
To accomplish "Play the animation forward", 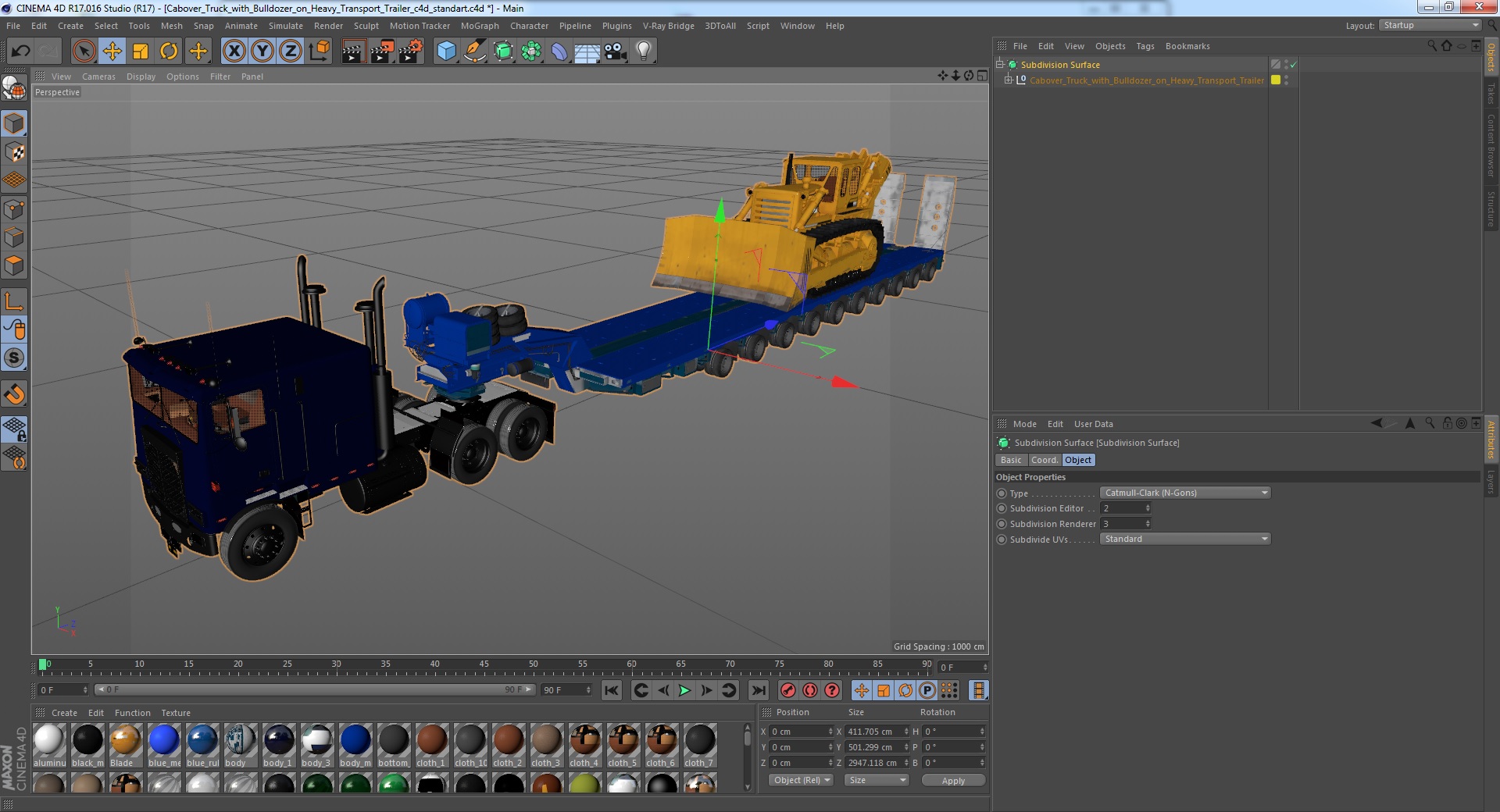I will click(684, 690).
